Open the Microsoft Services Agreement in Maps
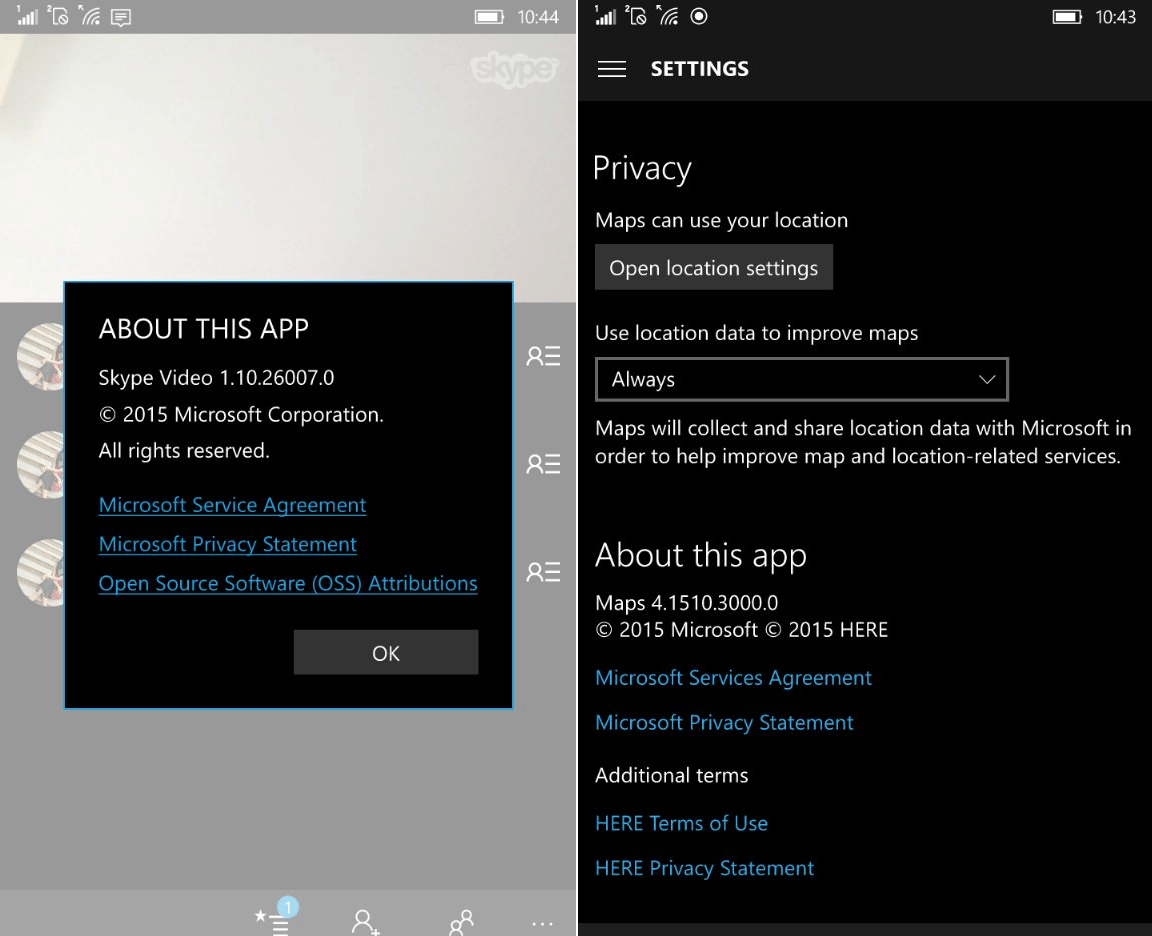 (733, 677)
